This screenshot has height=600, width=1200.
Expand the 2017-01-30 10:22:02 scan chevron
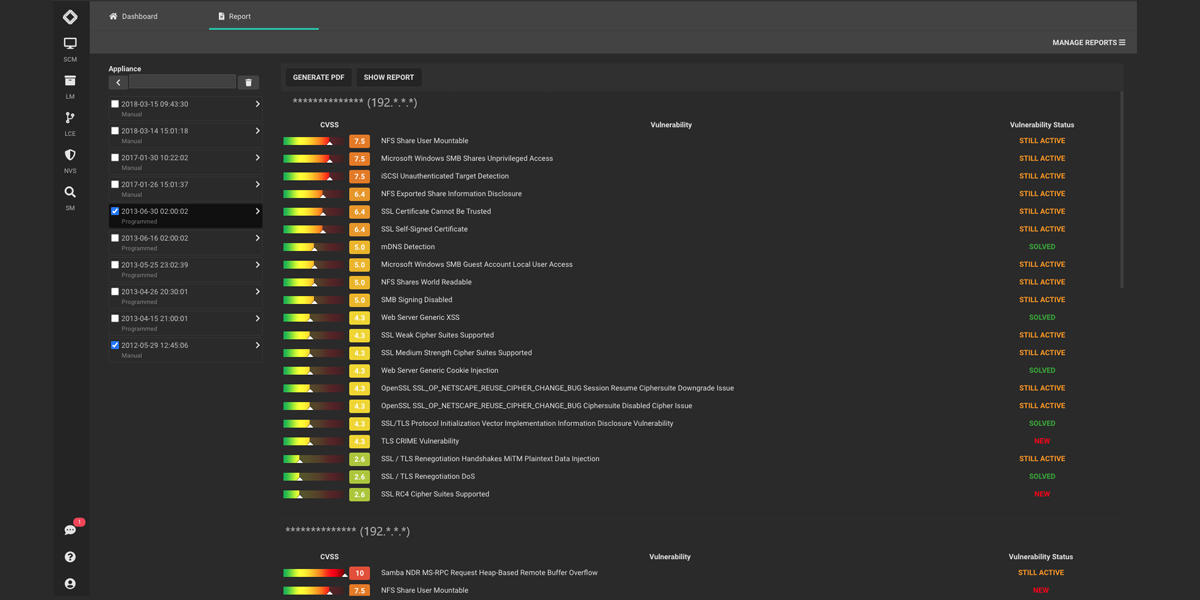pyautogui.click(x=257, y=158)
